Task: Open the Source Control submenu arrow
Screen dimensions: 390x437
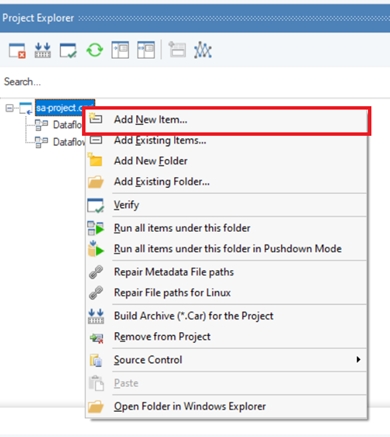Action: coord(358,359)
